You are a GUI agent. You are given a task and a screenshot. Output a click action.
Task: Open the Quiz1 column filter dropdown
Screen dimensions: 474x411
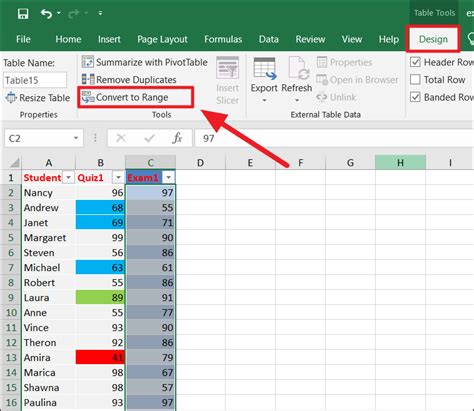pos(118,178)
